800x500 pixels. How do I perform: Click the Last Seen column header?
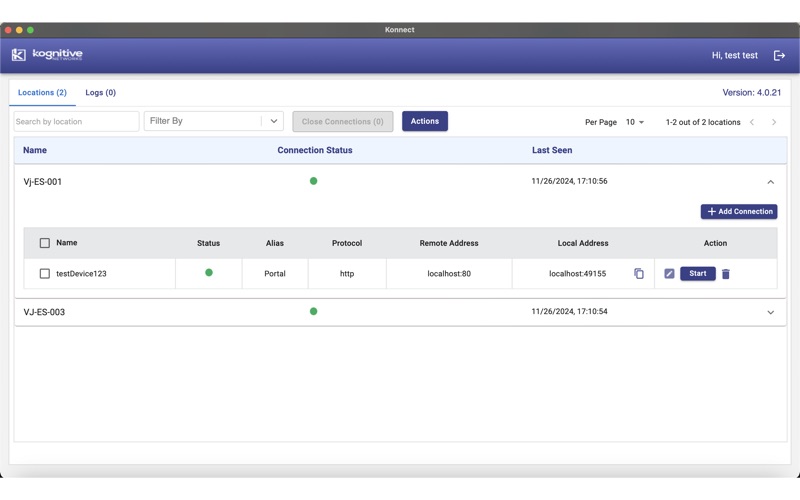coord(552,150)
